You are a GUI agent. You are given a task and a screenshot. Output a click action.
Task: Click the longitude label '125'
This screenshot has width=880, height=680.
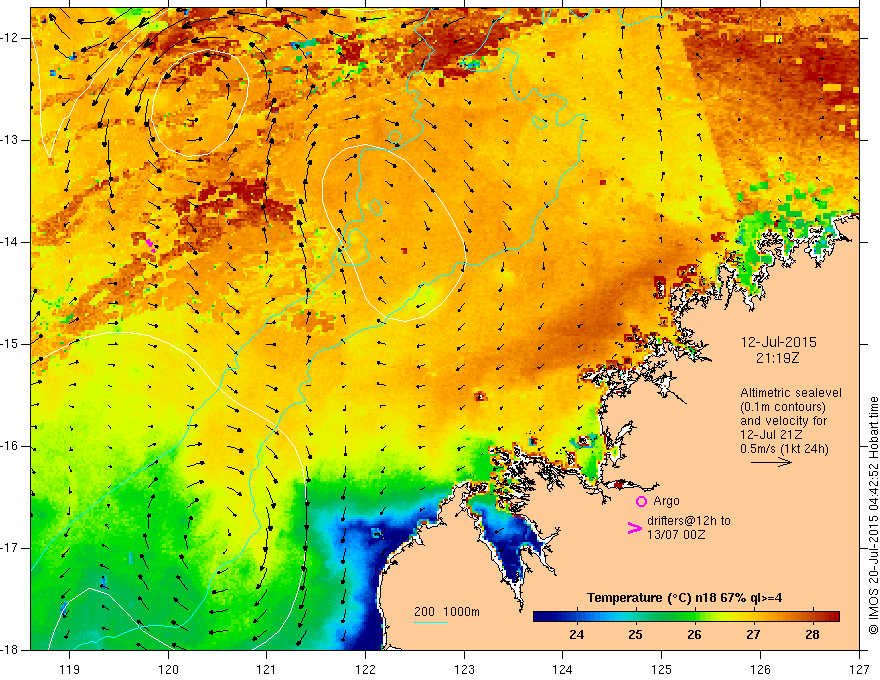[x=662, y=670]
